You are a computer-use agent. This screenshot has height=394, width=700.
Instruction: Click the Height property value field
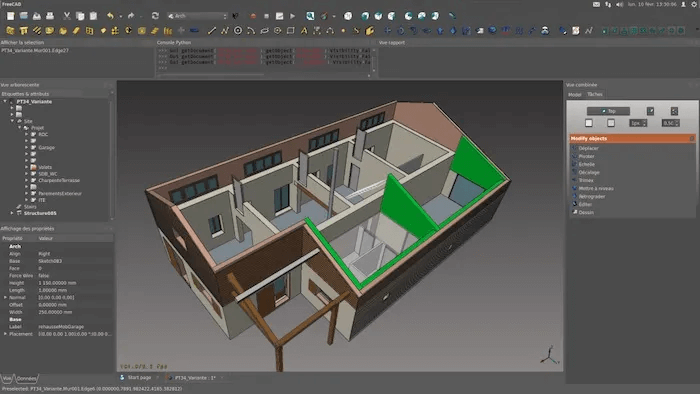coord(75,283)
